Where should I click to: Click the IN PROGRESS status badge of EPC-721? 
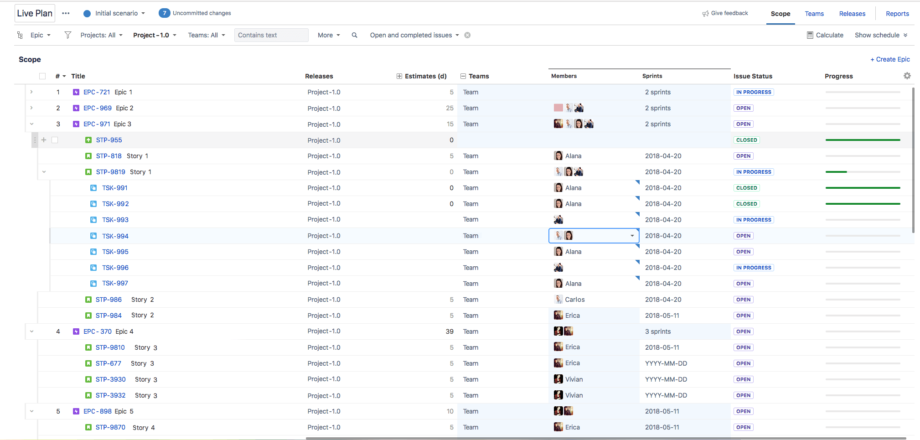point(753,92)
